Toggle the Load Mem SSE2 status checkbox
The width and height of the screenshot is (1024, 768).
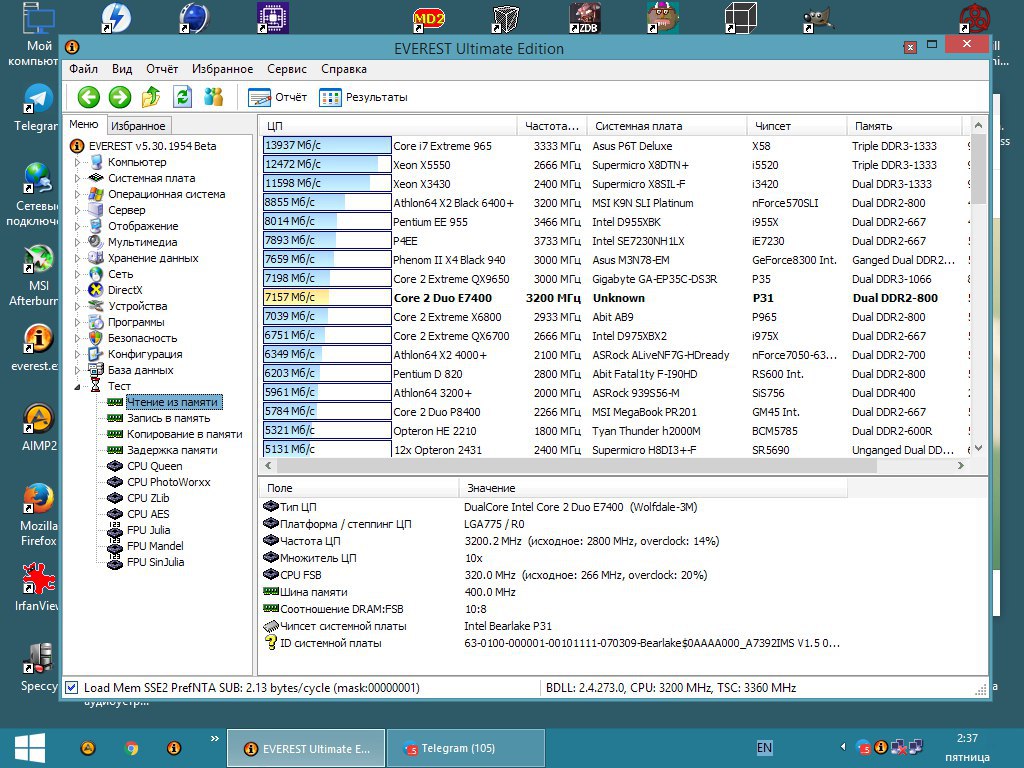coord(72,688)
